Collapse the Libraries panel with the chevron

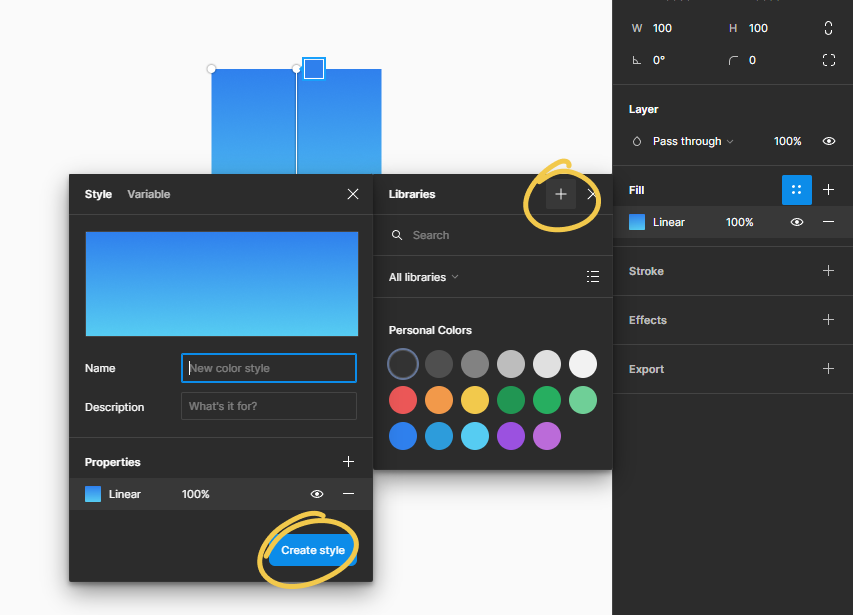click(593, 194)
